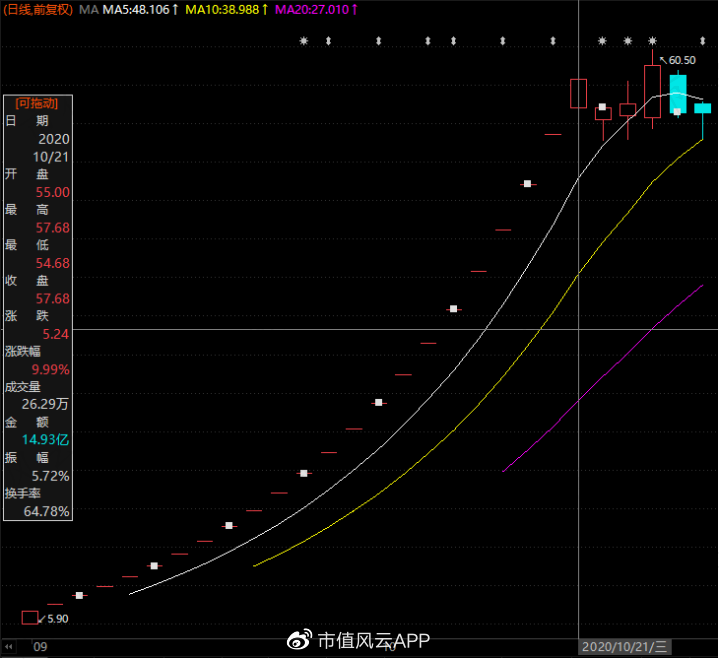Click the 最高 value 57.68
This screenshot has height=659, width=719.
tap(53, 227)
